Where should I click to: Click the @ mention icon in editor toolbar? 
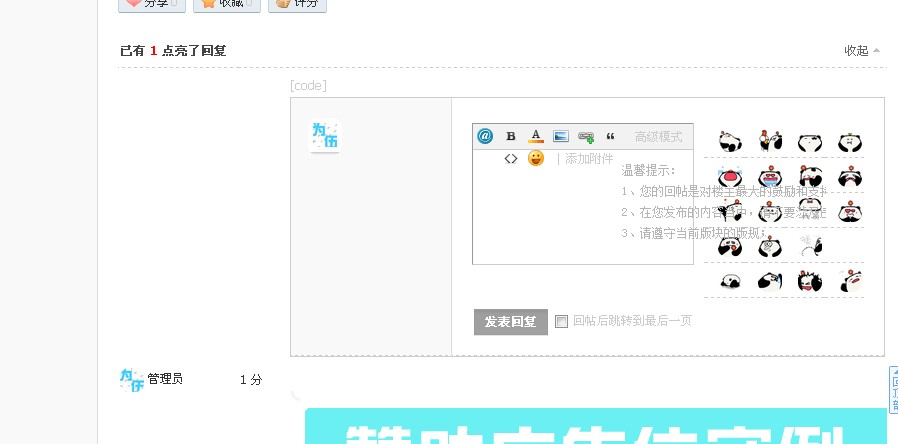coord(485,136)
